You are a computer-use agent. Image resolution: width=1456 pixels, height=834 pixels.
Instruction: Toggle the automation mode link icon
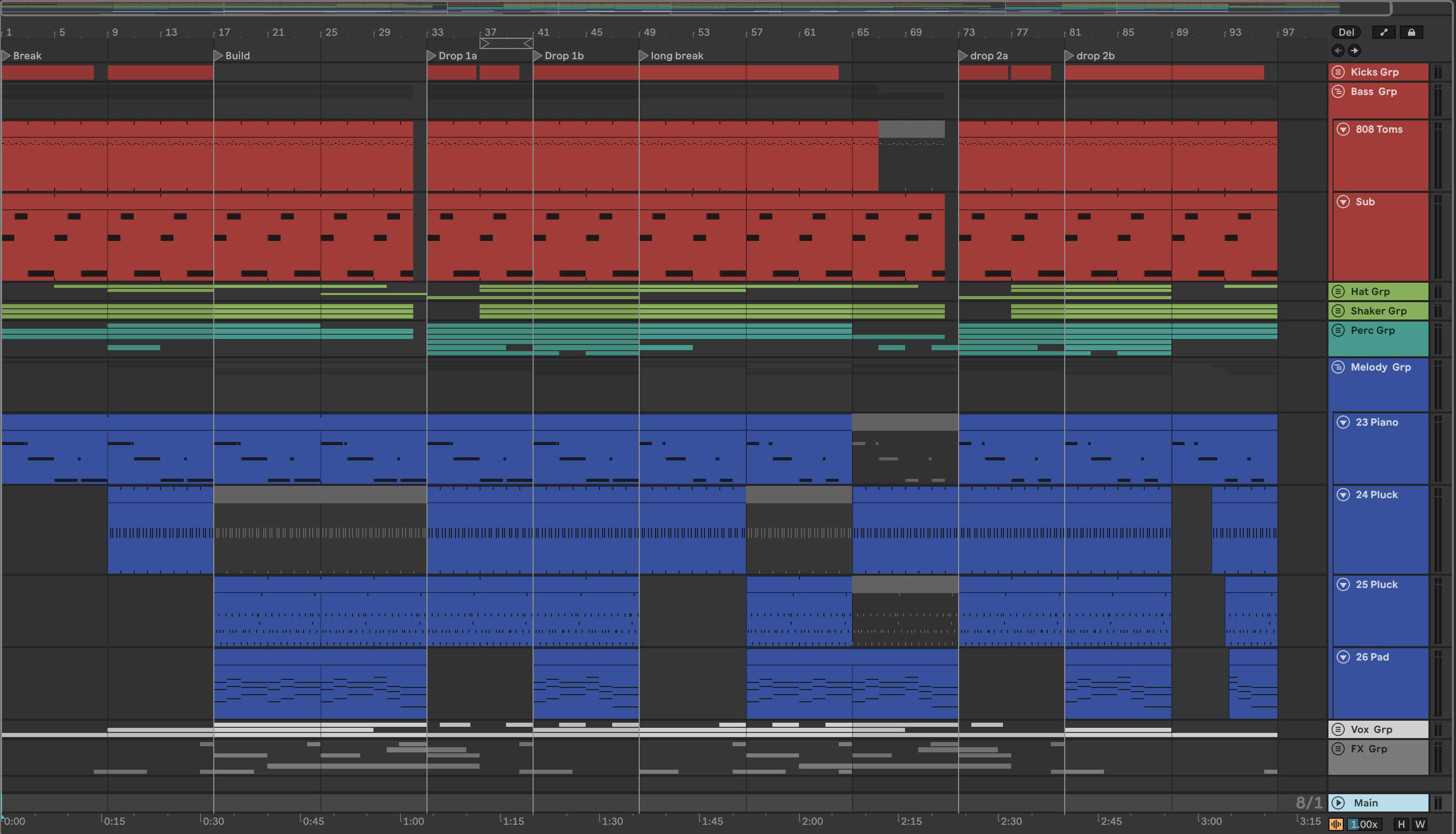click(x=1384, y=32)
